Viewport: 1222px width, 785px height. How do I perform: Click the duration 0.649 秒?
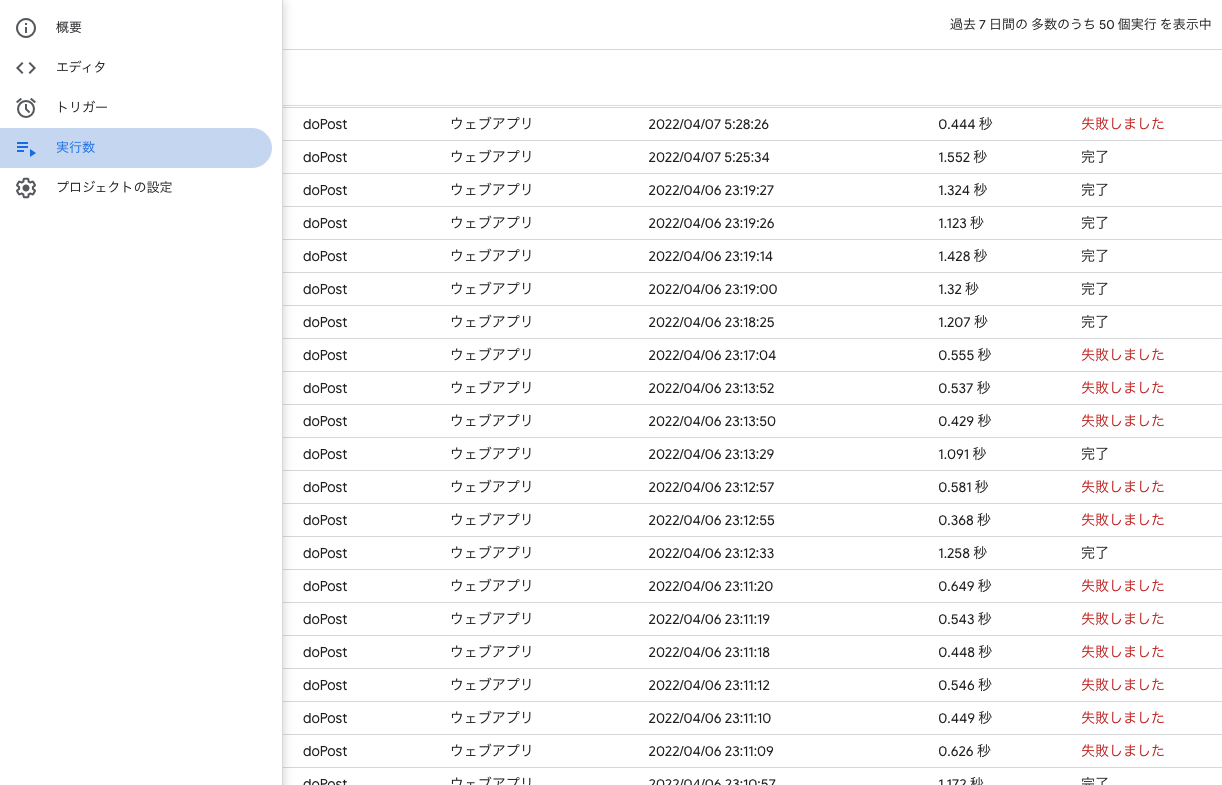pyautogui.click(x=964, y=586)
